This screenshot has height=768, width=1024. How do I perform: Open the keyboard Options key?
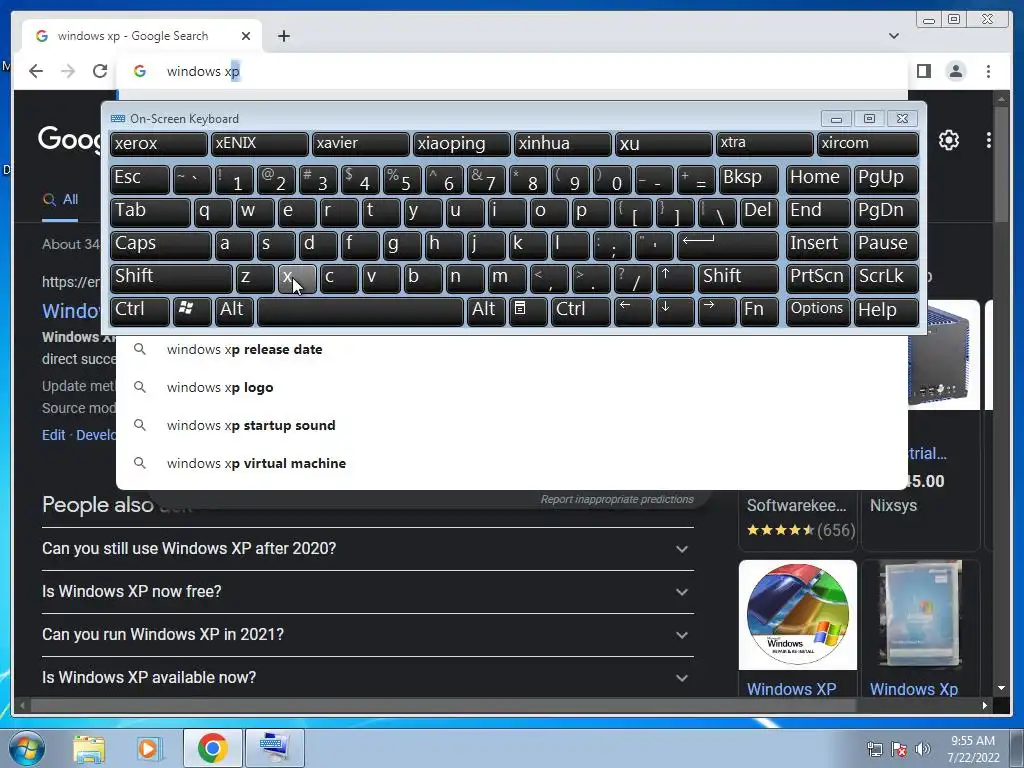click(x=818, y=310)
